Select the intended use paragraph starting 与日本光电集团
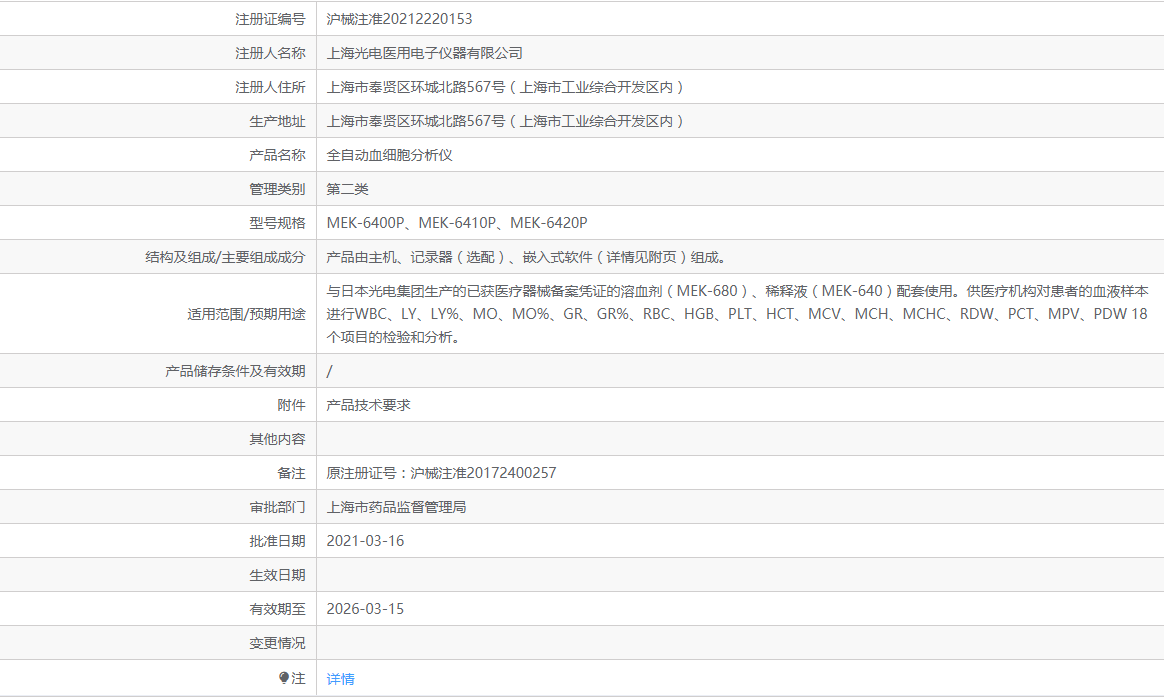 [x=738, y=314]
